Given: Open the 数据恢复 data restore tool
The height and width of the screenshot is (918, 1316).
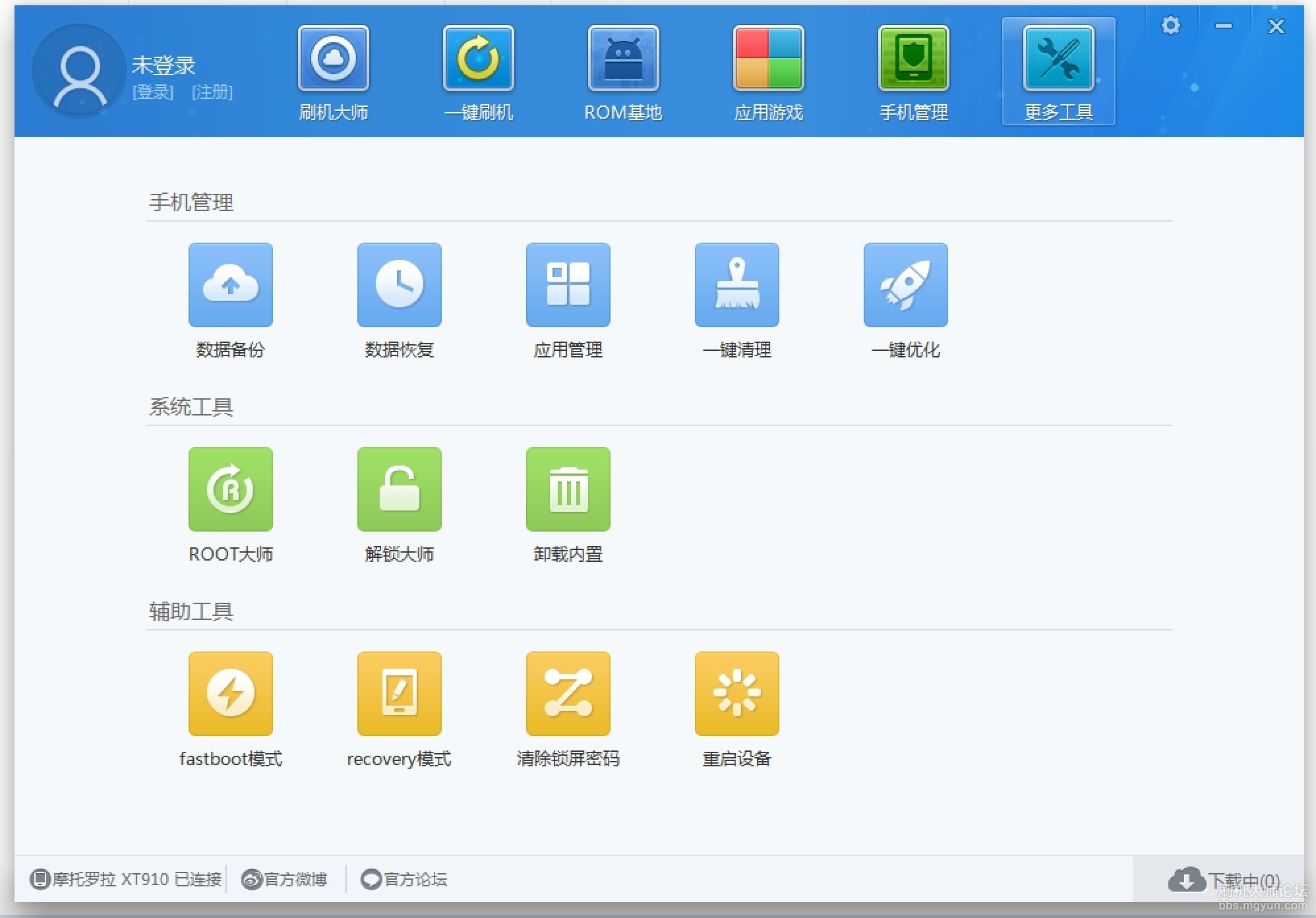Looking at the screenshot, I should coord(399,285).
